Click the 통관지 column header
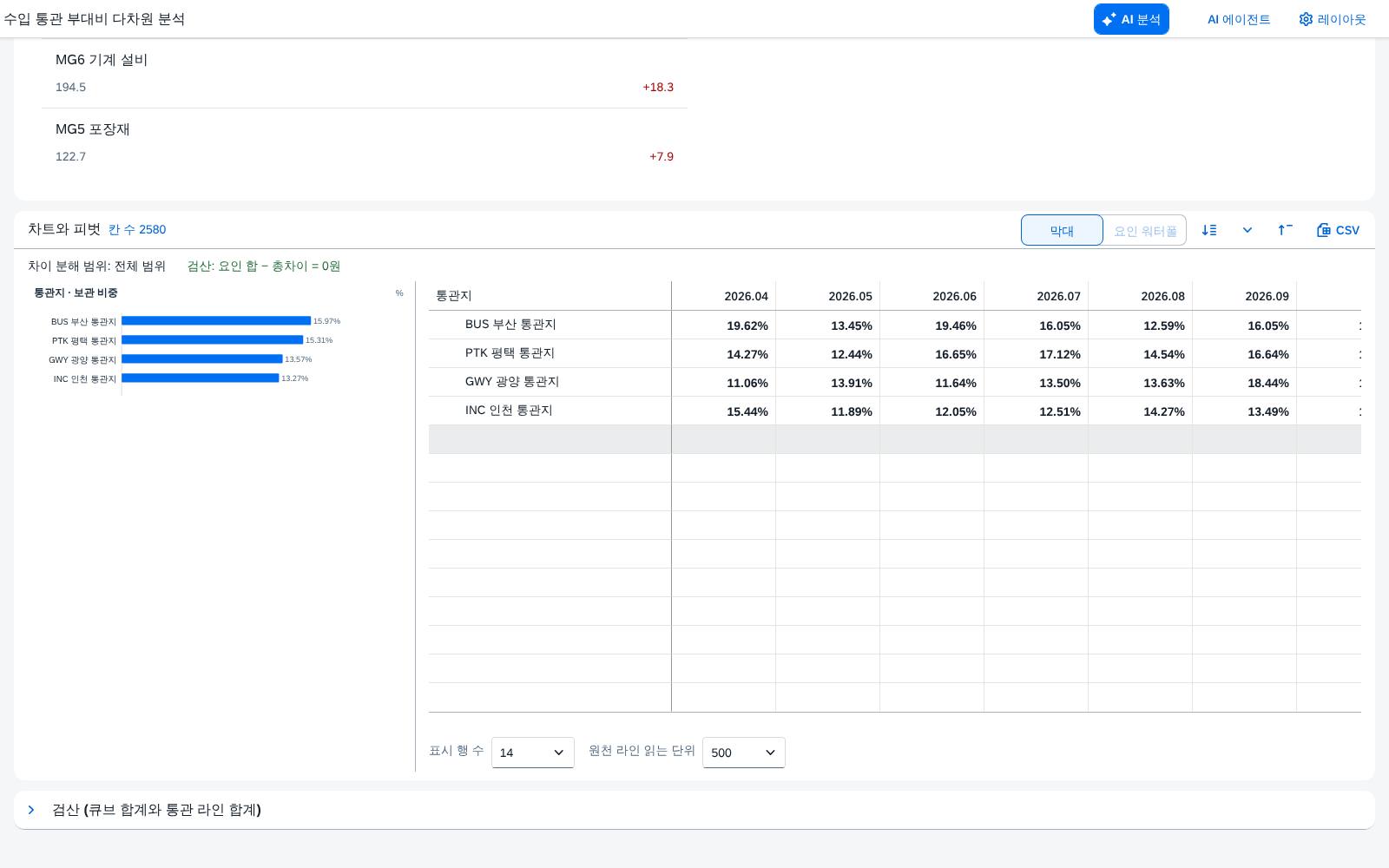1389x868 pixels. point(550,296)
